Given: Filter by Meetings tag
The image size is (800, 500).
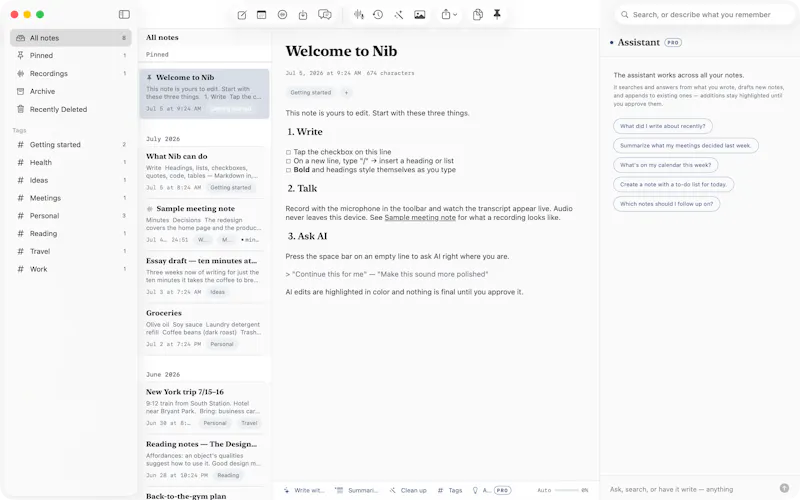Looking at the screenshot, I should click(70, 198).
